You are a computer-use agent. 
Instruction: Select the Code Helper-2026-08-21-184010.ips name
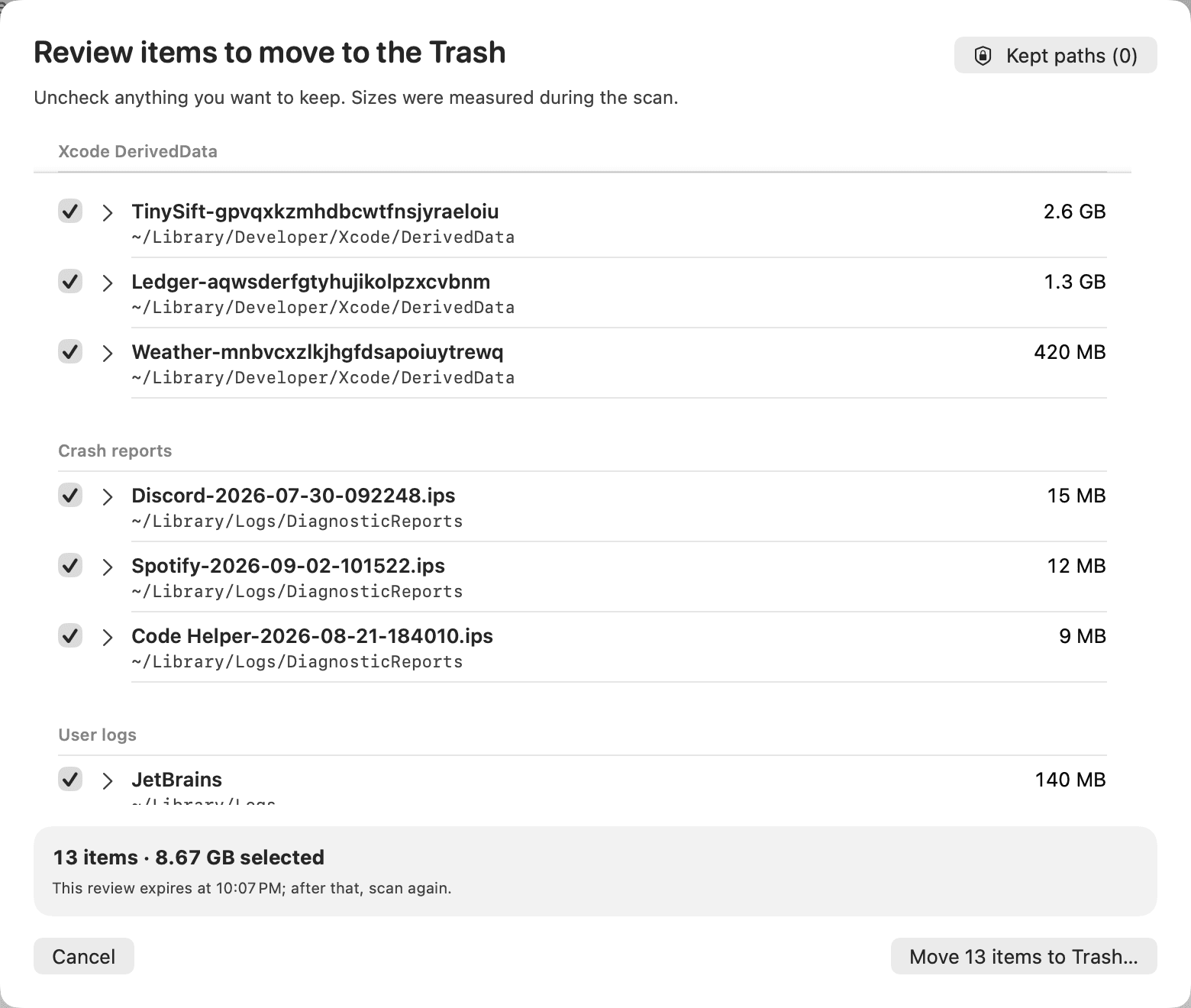coord(312,636)
